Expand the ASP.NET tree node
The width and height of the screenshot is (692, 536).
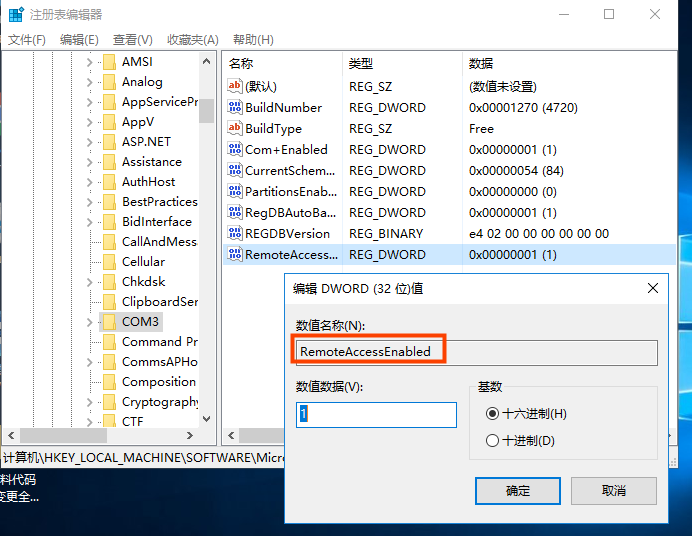[x=89, y=142]
